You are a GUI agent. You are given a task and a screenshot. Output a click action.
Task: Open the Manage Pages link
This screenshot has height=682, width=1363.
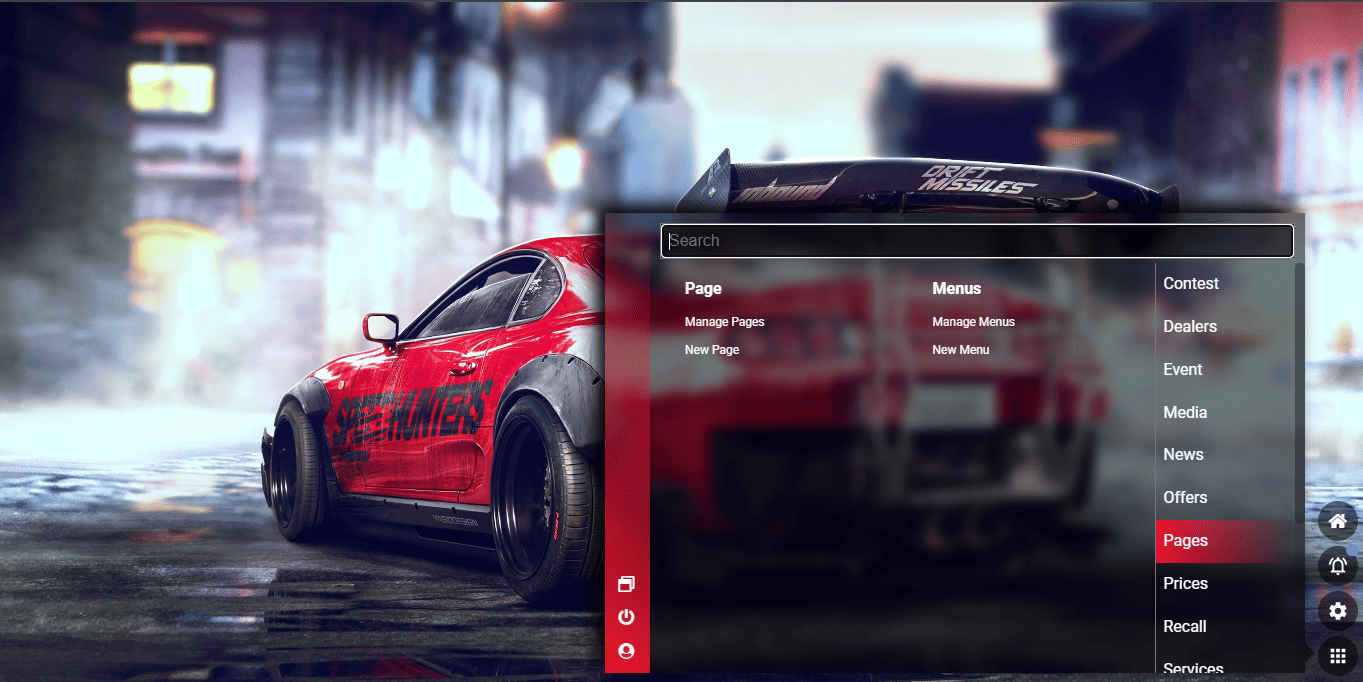724,322
